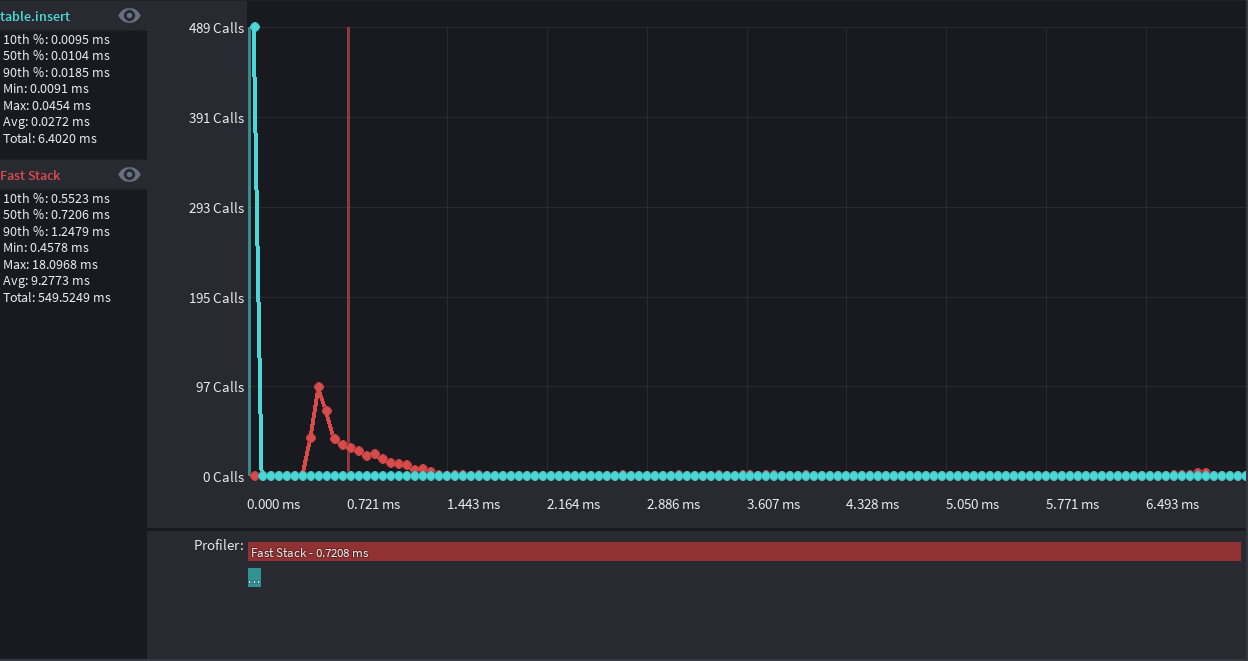1248x661 pixels.
Task: Select the Fast Stack label heading
Action: click(30, 175)
